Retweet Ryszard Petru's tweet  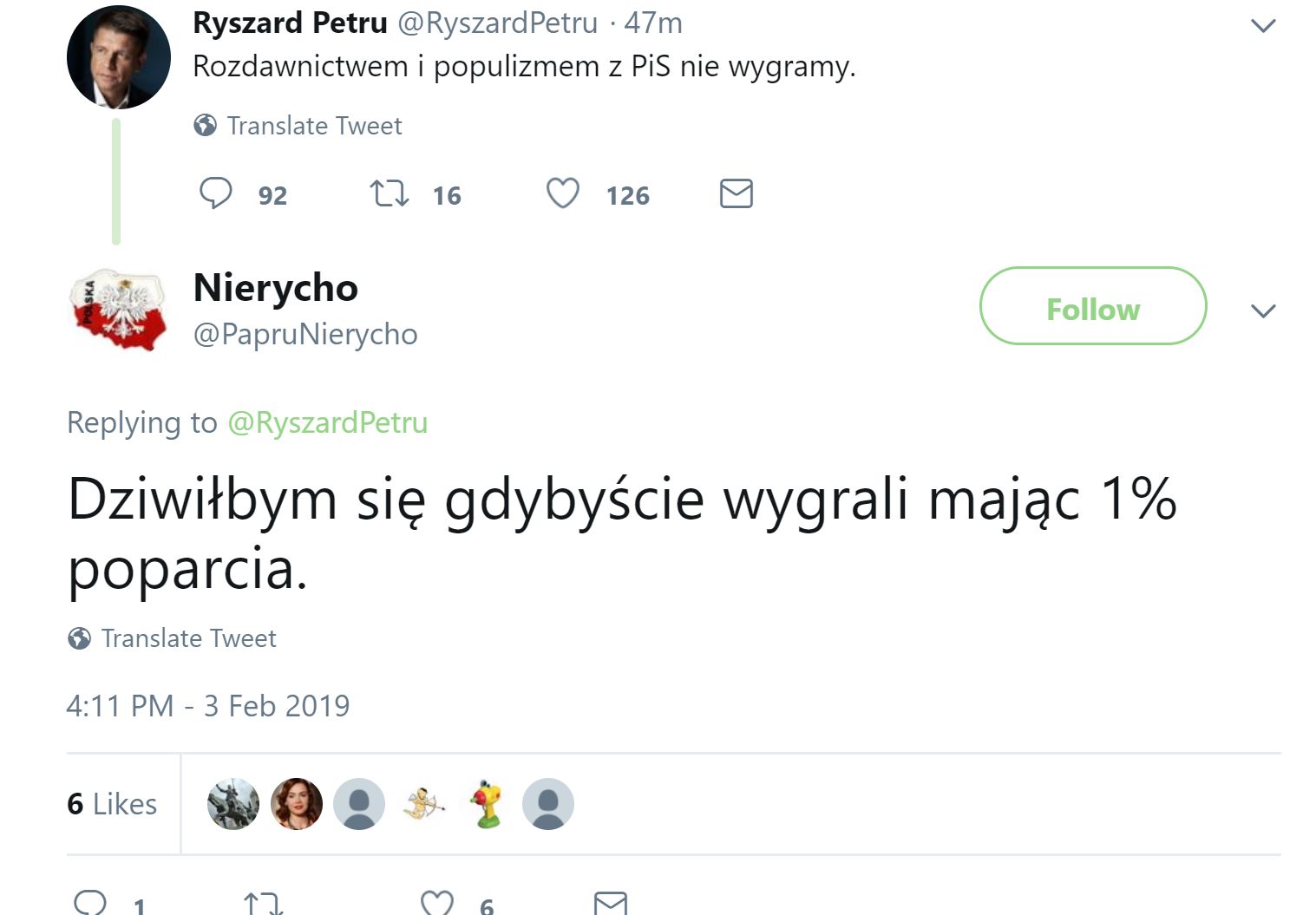coord(390,193)
